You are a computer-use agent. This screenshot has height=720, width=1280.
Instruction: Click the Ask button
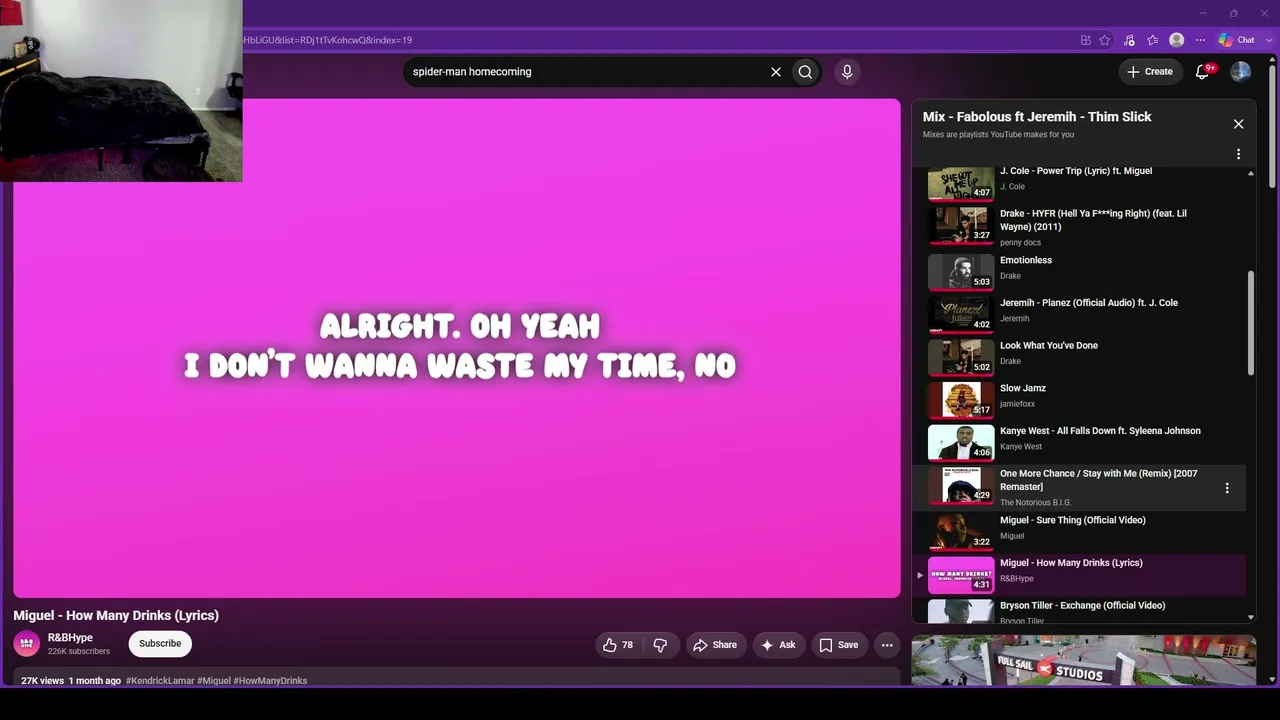coord(778,645)
